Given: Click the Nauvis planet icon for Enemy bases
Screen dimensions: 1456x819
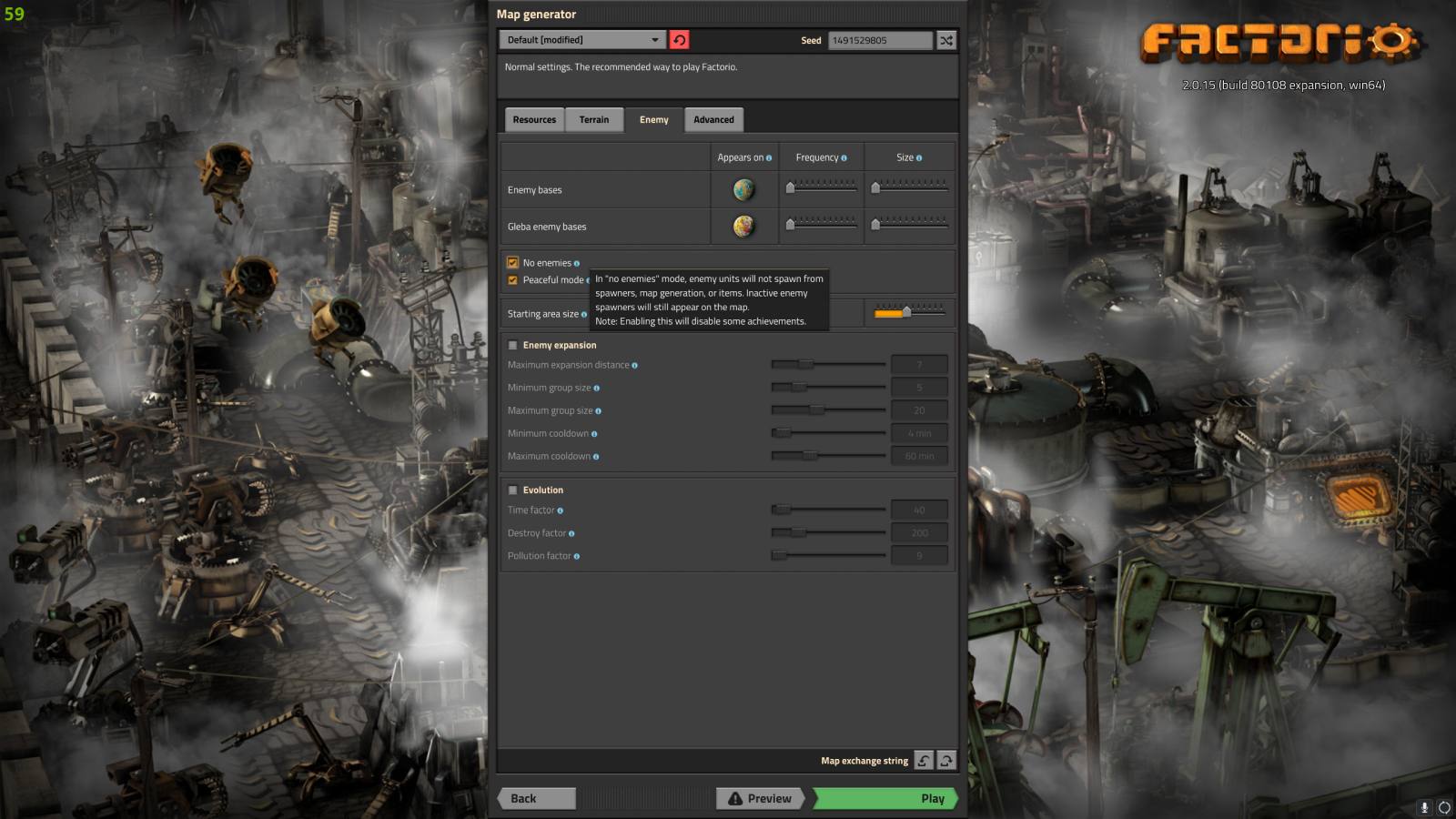Looking at the screenshot, I should pos(744,189).
